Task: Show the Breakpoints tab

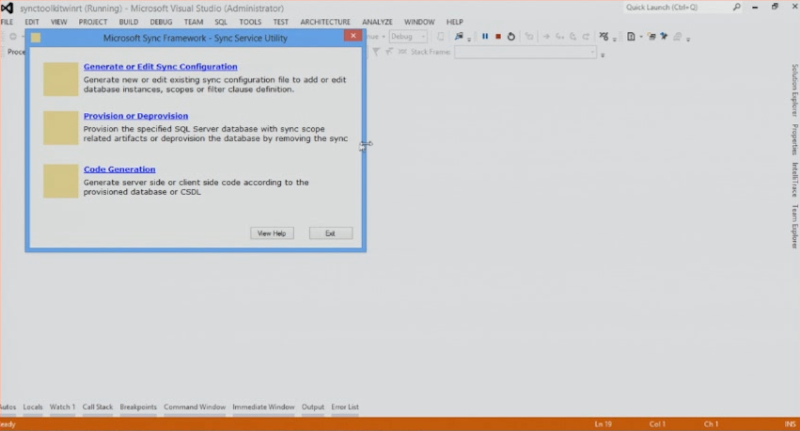Action: pos(138,407)
